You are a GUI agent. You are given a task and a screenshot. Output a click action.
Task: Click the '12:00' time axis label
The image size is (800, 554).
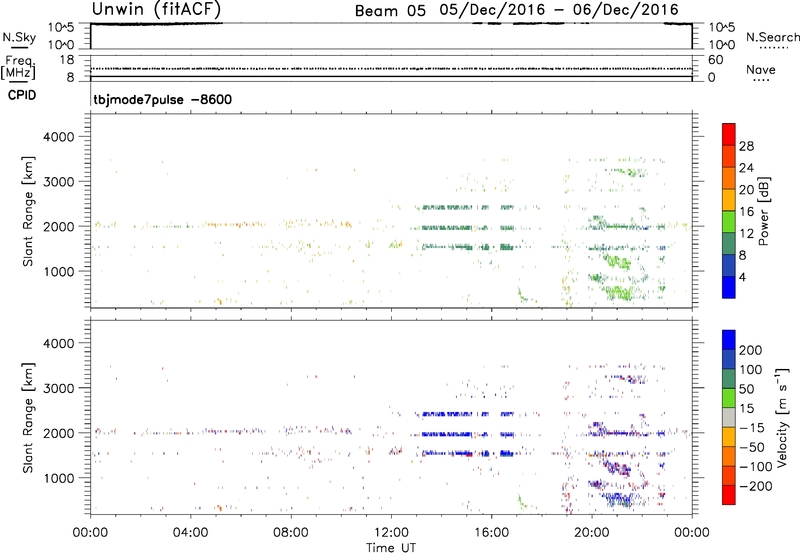click(391, 533)
